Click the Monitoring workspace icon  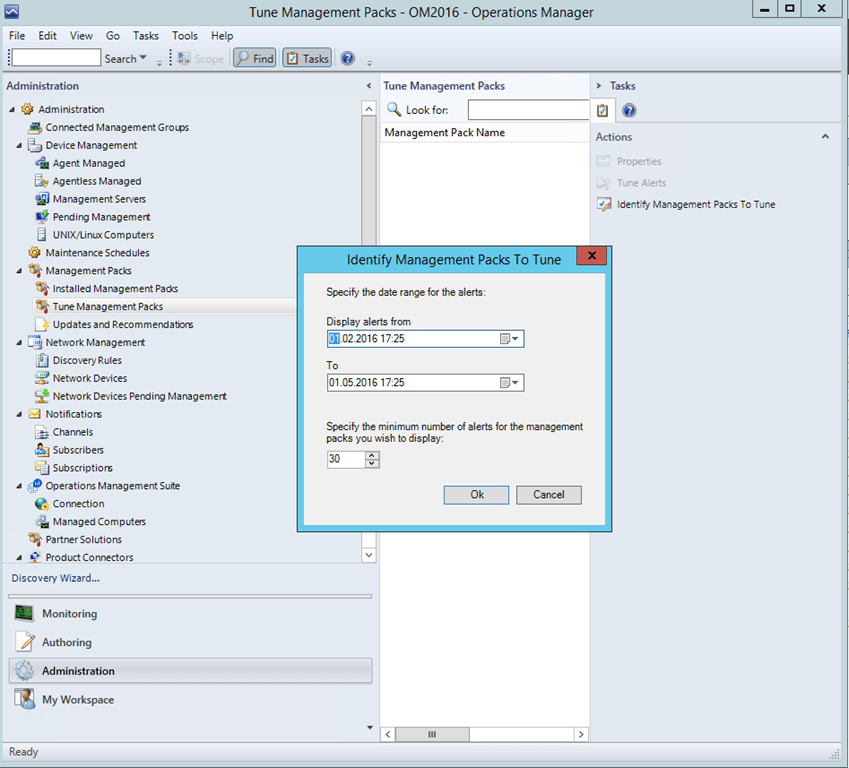tap(24, 614)
